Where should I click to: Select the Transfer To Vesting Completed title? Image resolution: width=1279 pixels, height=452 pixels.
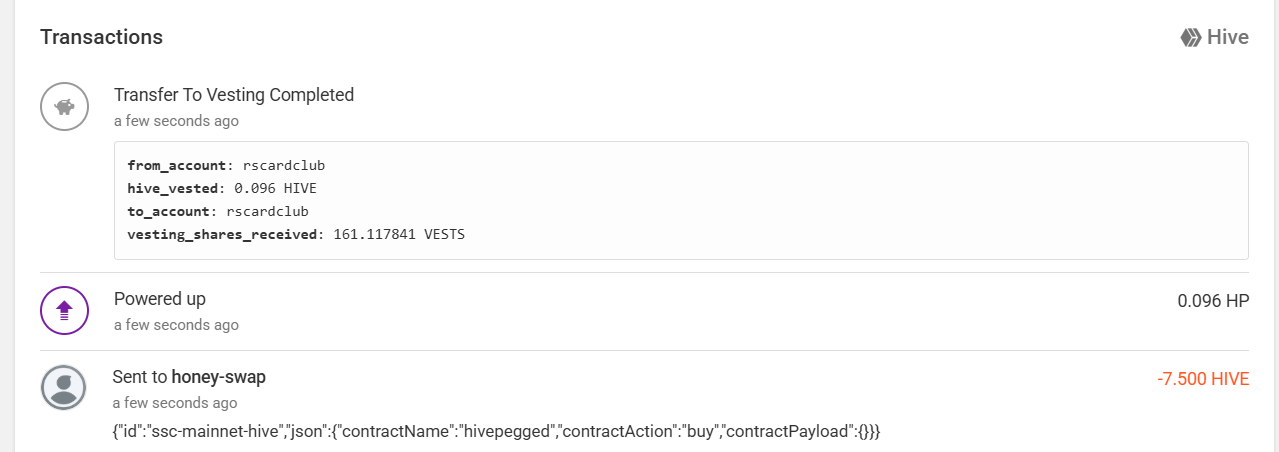(233, 95)
